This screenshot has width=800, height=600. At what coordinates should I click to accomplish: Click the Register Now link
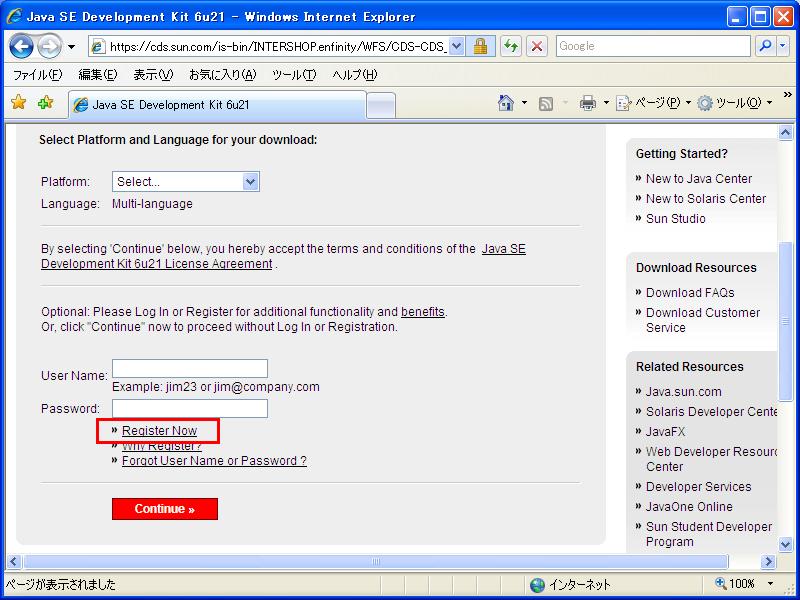click(159, 431)
